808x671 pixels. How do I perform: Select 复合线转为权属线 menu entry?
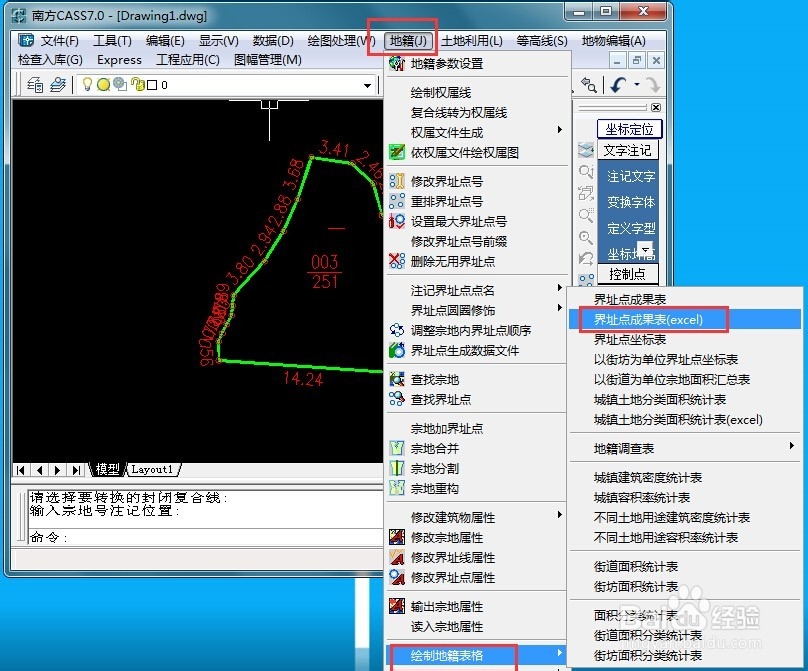(x=459, y=113)
